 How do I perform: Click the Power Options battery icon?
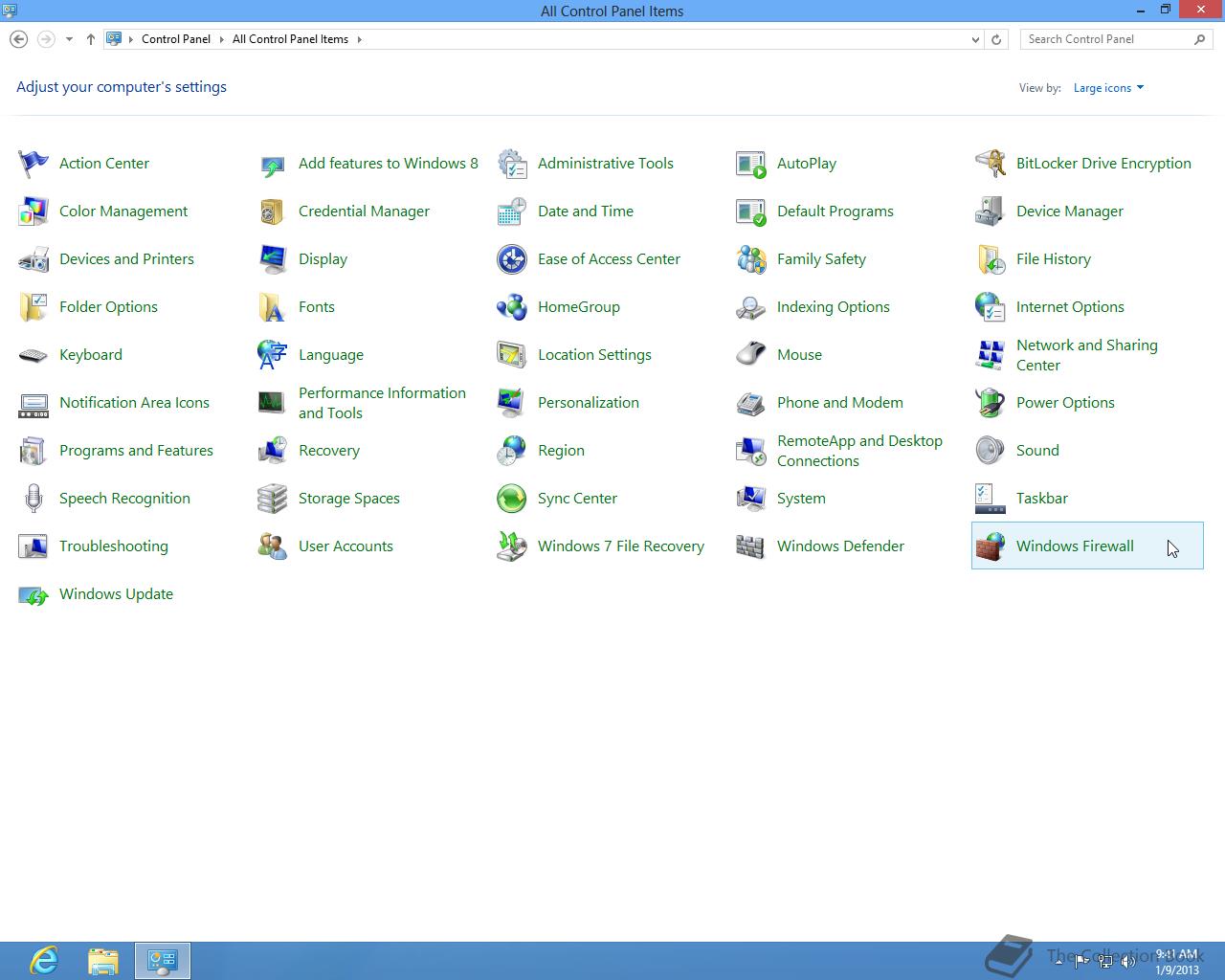click(991, 403)
